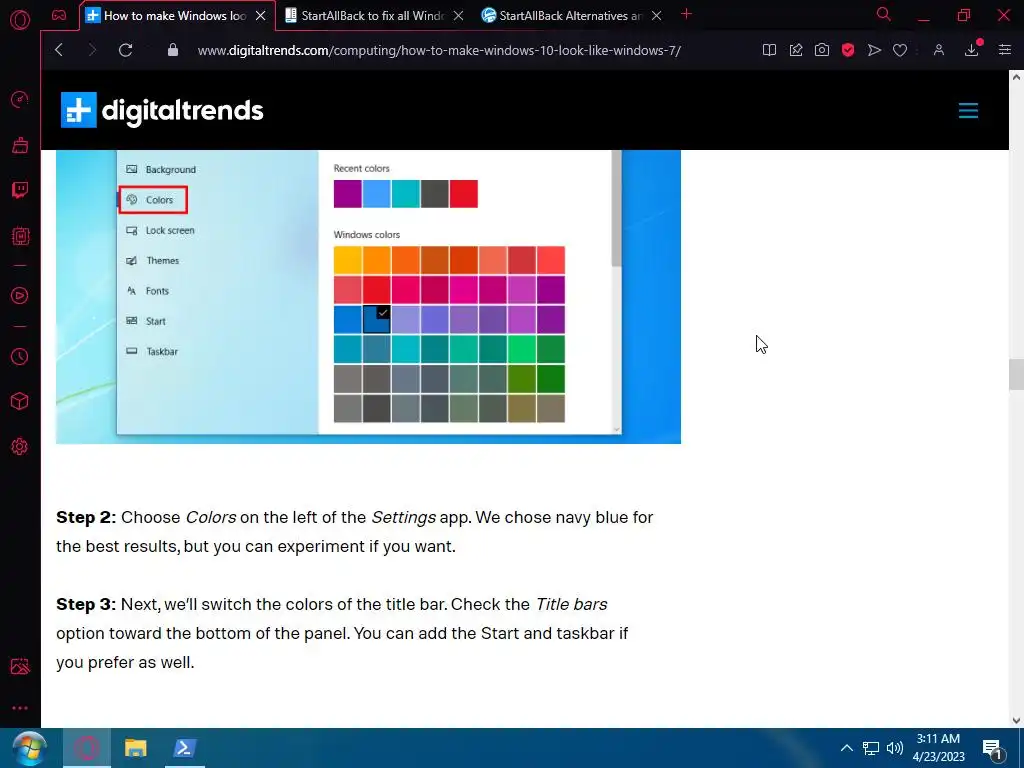Close the 'StartAllBack Alternatives' tab
Screen dimensions: 1024x768
point(656,16)
